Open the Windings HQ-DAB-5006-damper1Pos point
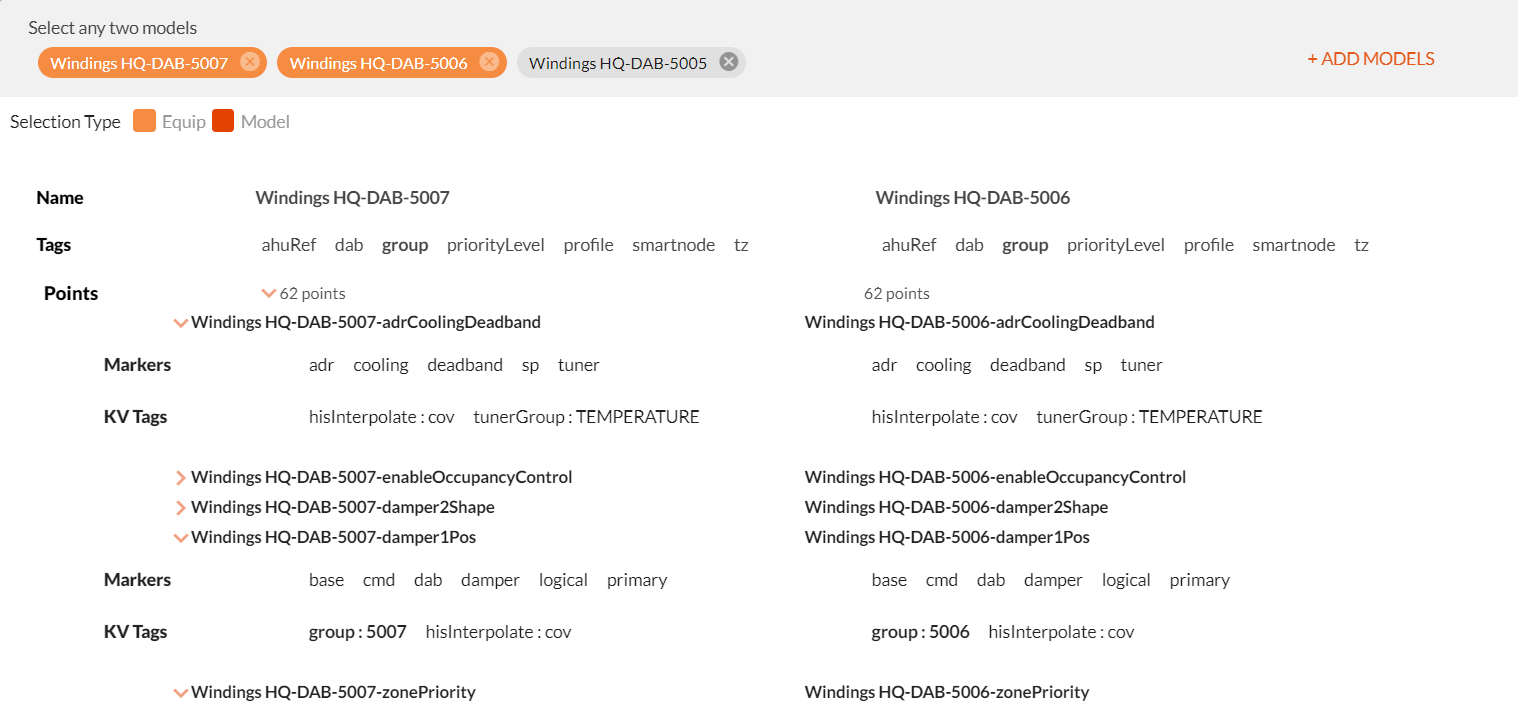 click(946, 537)
